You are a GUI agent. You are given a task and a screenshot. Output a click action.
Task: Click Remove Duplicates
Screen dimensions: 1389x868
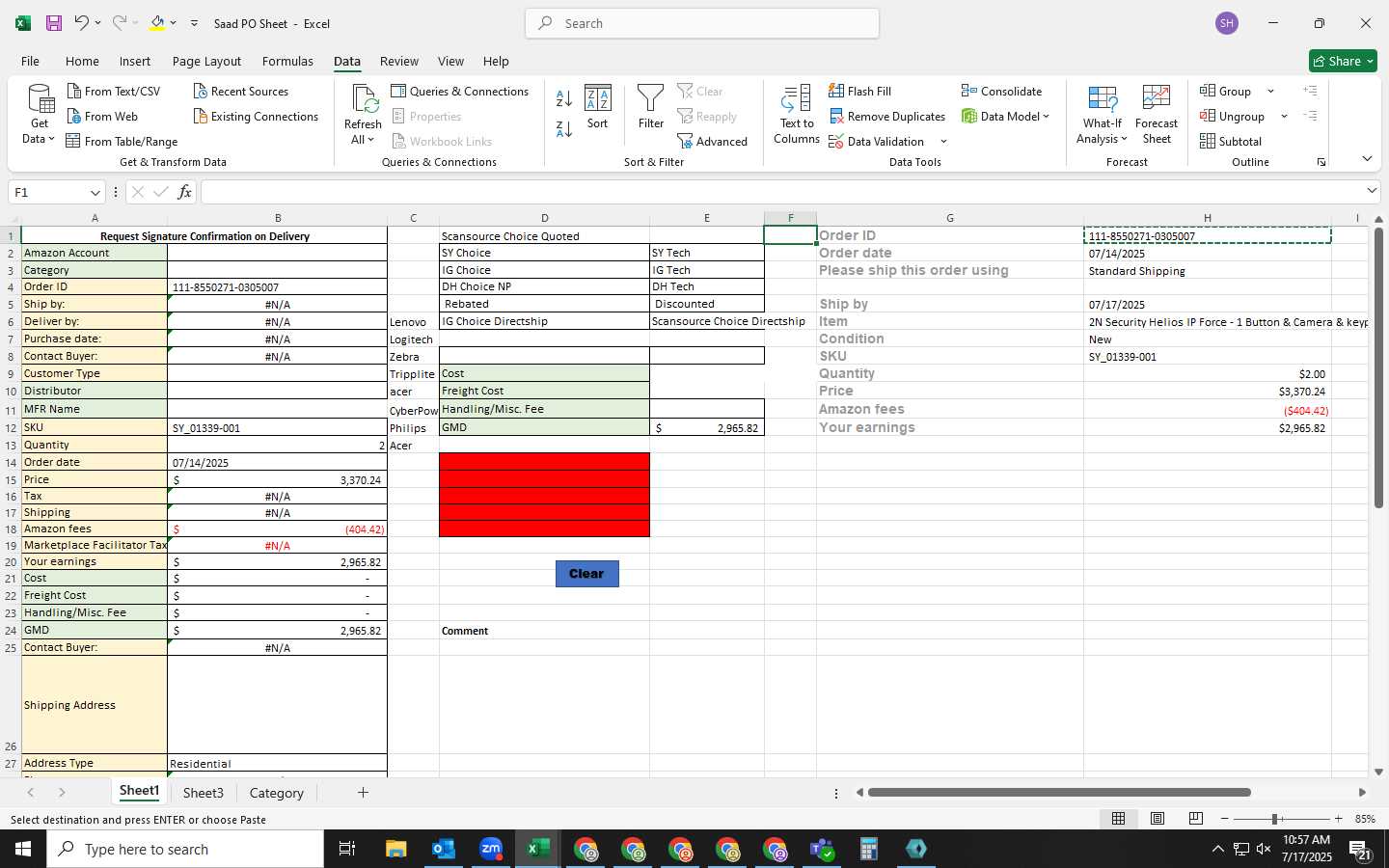click(x=887, y=116)
